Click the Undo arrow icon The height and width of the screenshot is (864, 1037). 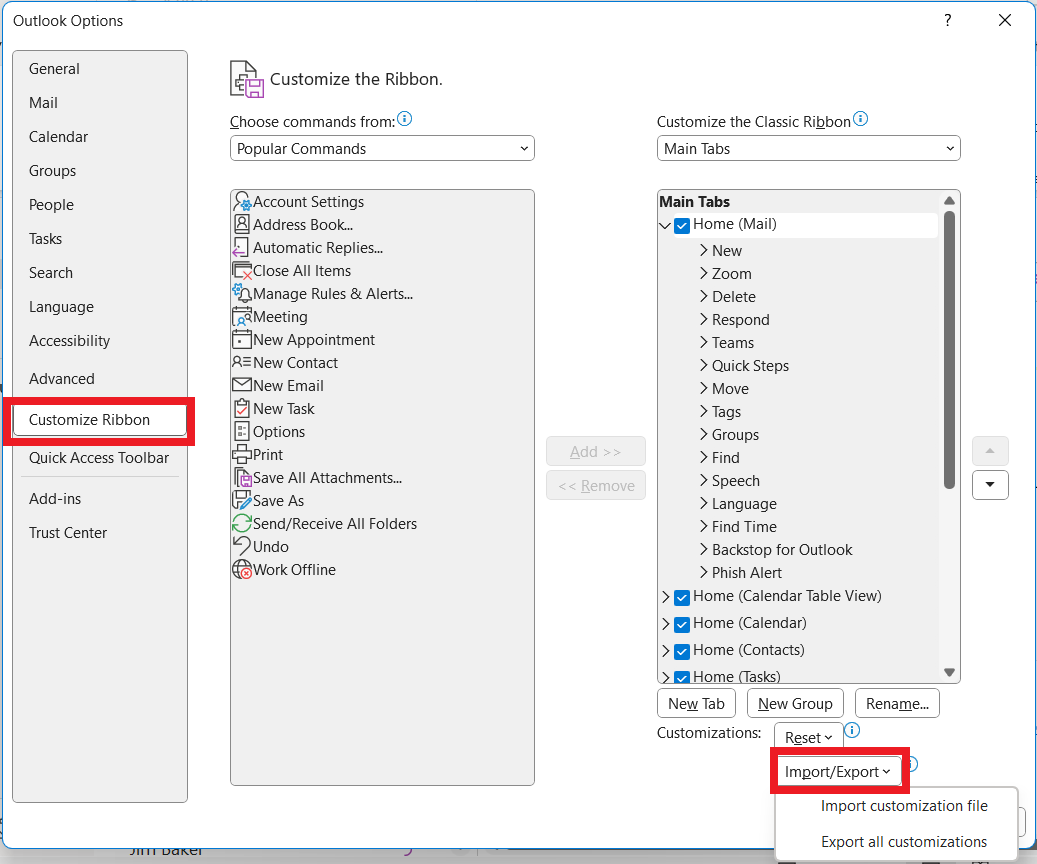242,546
